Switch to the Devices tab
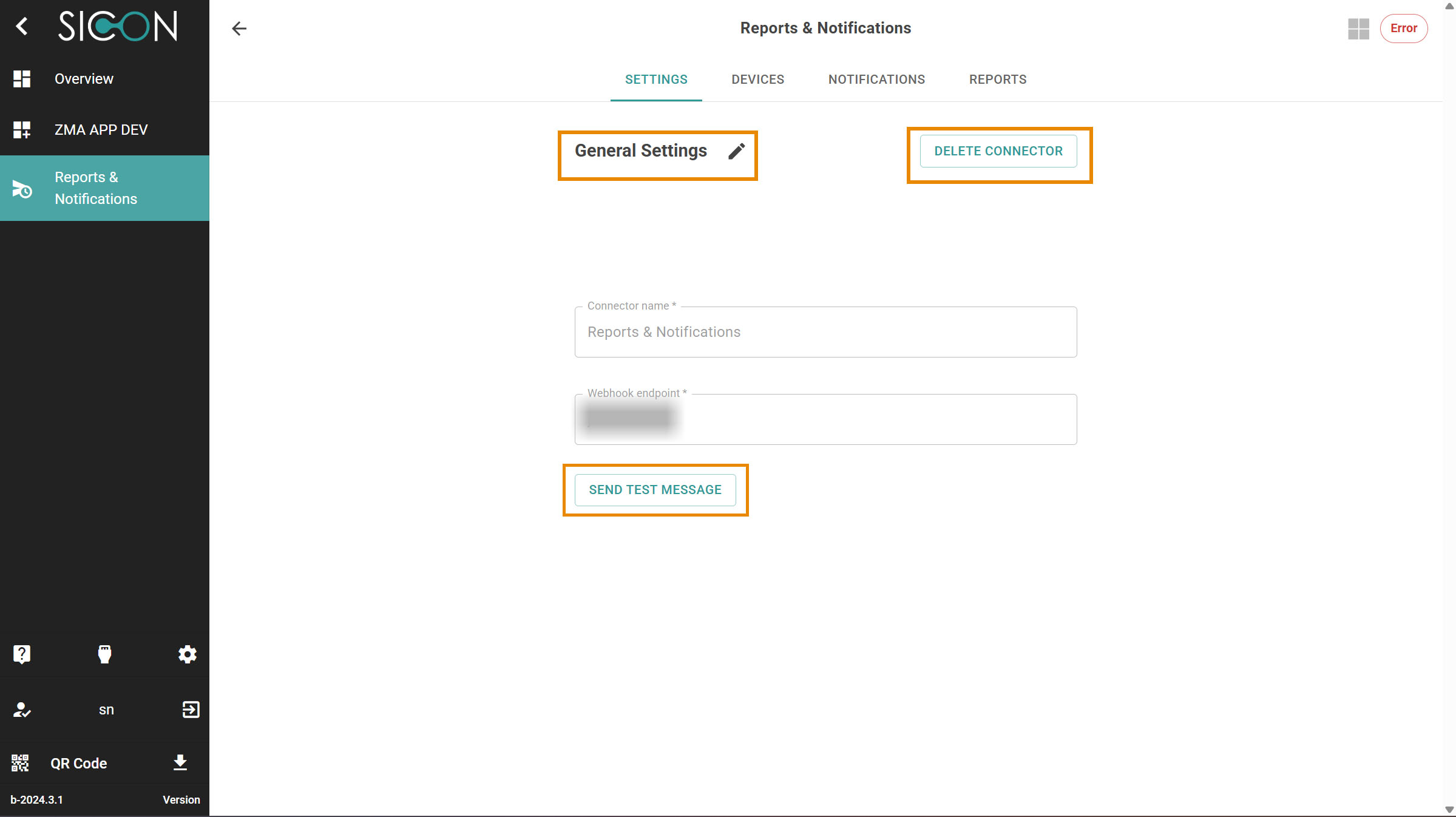Screen dimensions: 1456x817 click(x=757, y=80)
